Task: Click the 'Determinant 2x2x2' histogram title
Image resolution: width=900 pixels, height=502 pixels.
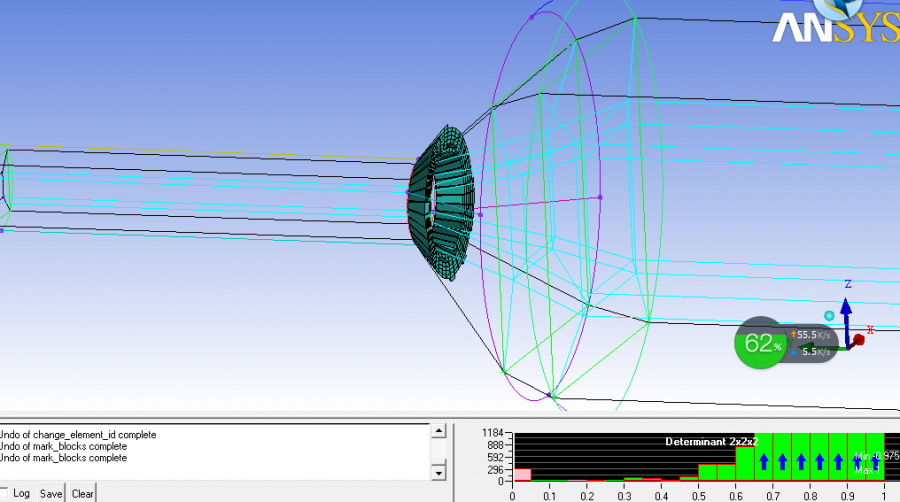Action: coord(712,442)
